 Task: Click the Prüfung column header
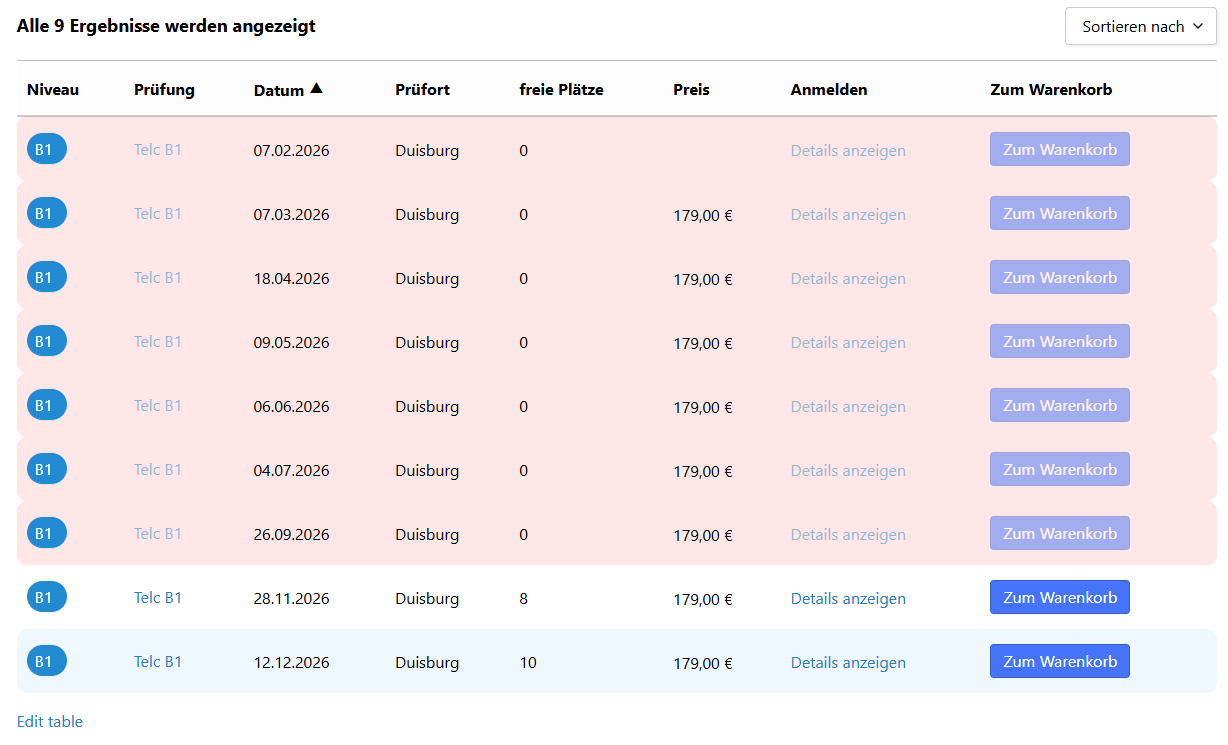click(164, 90)
